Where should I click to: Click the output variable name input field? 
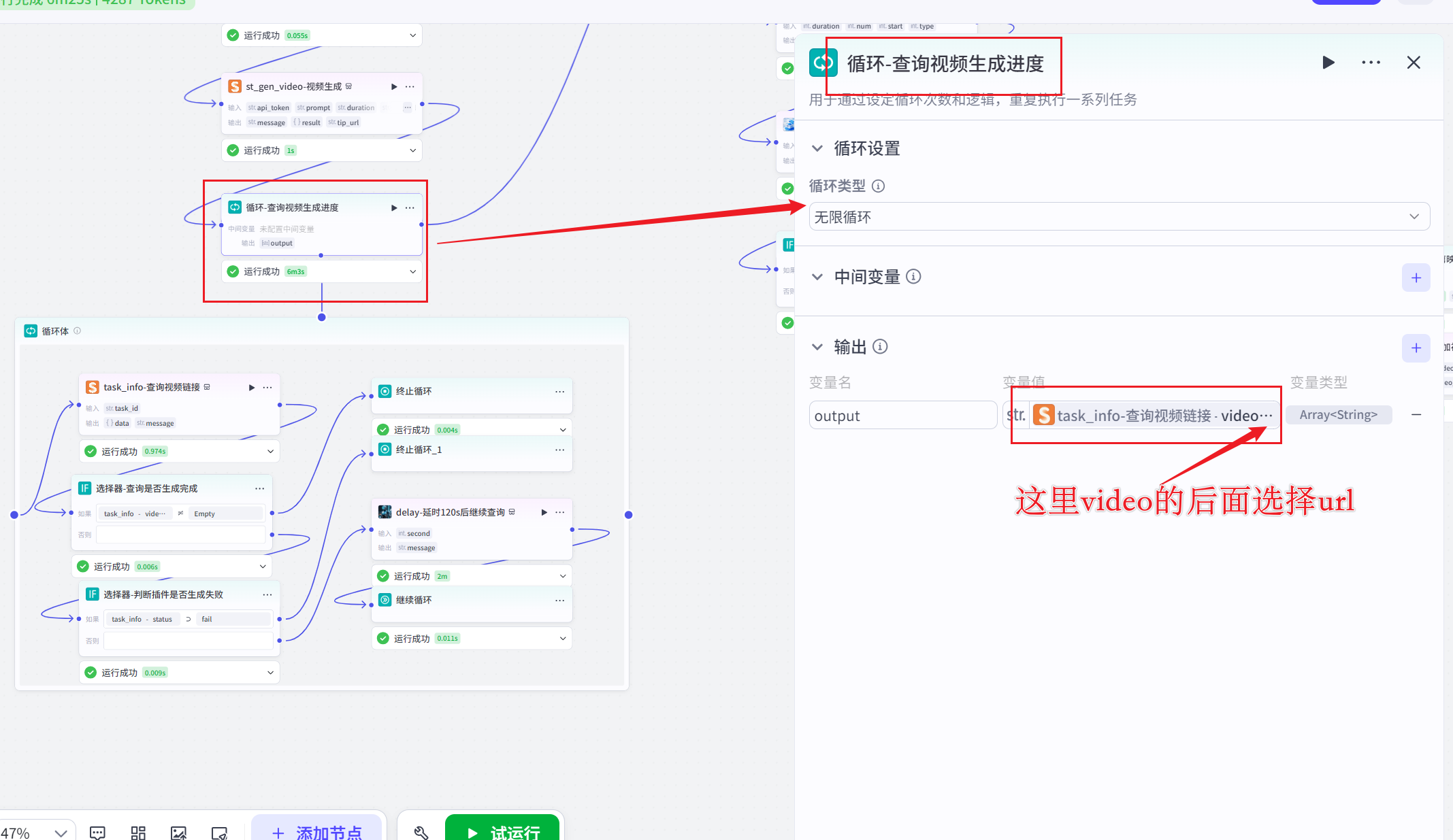click(902, 415)
